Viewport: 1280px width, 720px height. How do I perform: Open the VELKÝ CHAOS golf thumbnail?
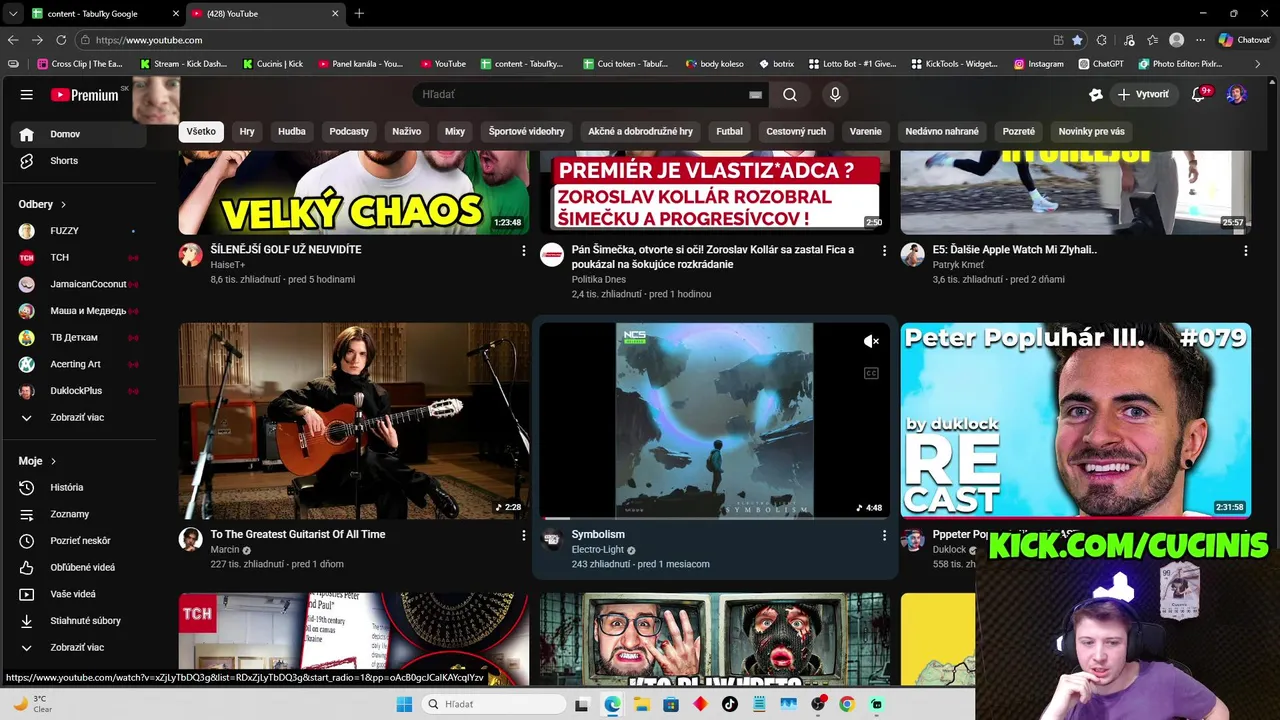click(x=354, y=192)
